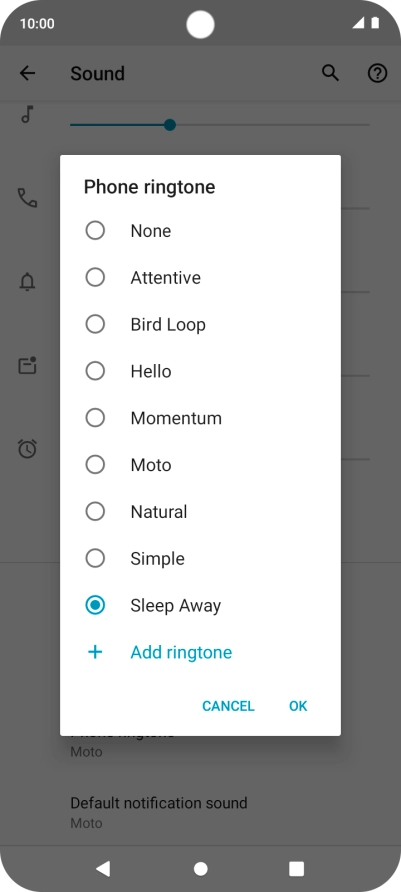Image resolution: width=401 pixels, height=892 pixels.
Task: Tap the media volume slider handle
Action: coord(170,125)
